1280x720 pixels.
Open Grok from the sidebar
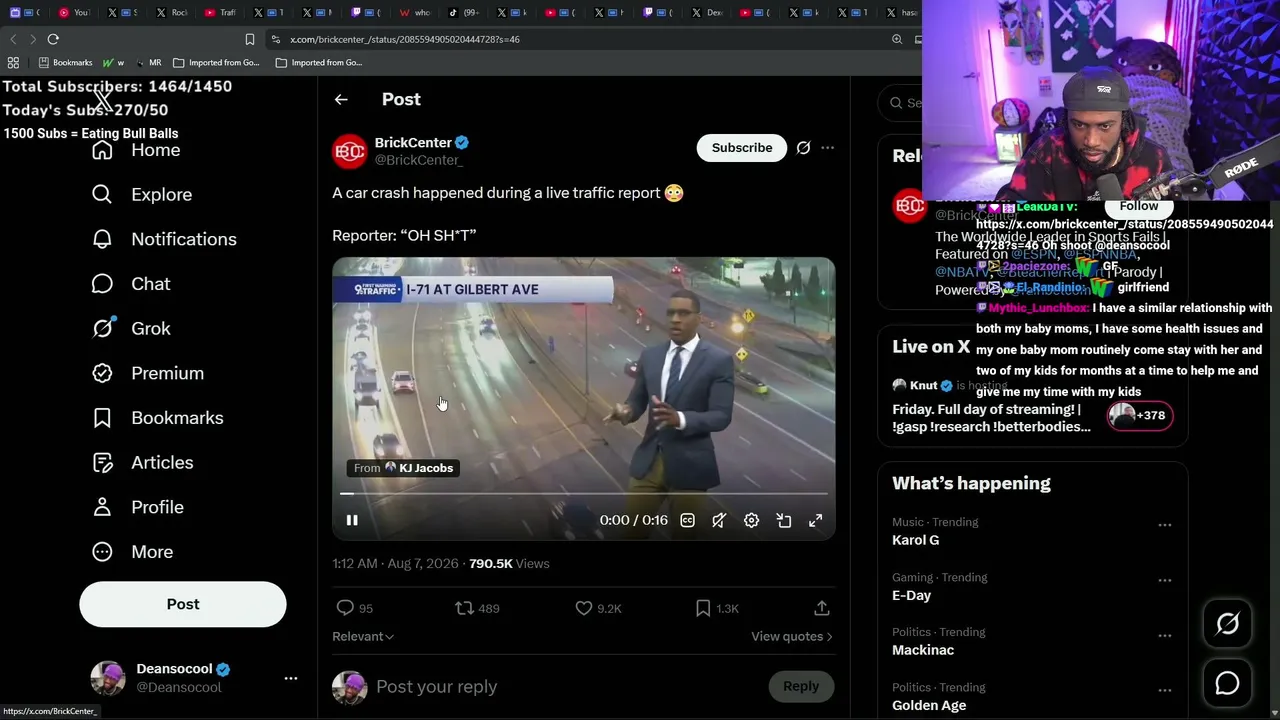[x=131, y=328]
